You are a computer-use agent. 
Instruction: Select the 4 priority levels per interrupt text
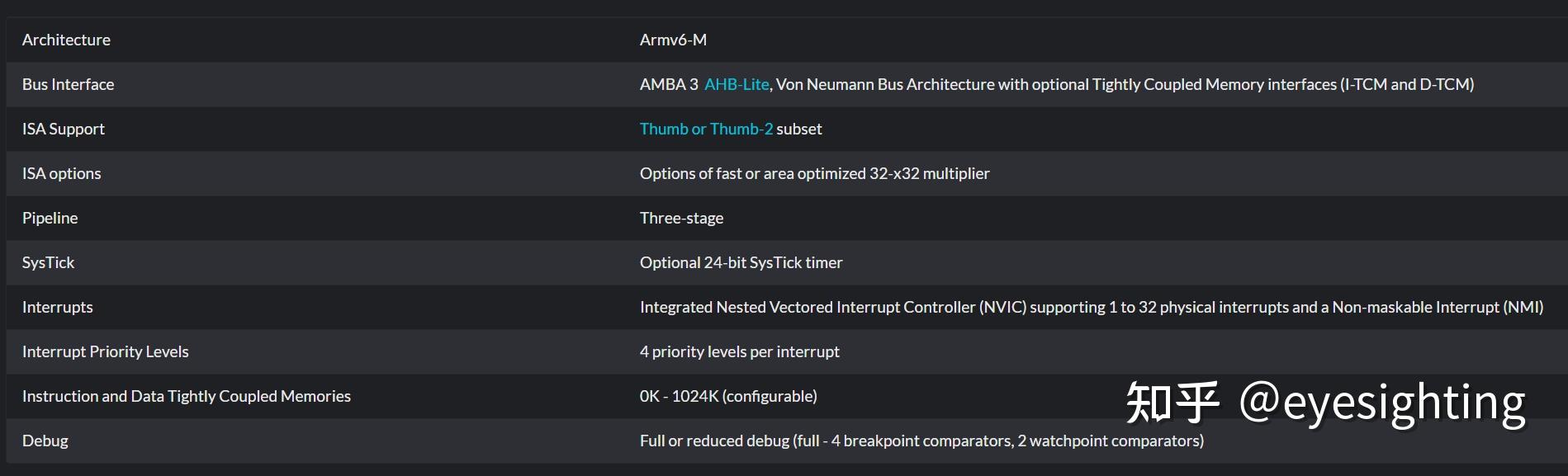click(739, 351)
